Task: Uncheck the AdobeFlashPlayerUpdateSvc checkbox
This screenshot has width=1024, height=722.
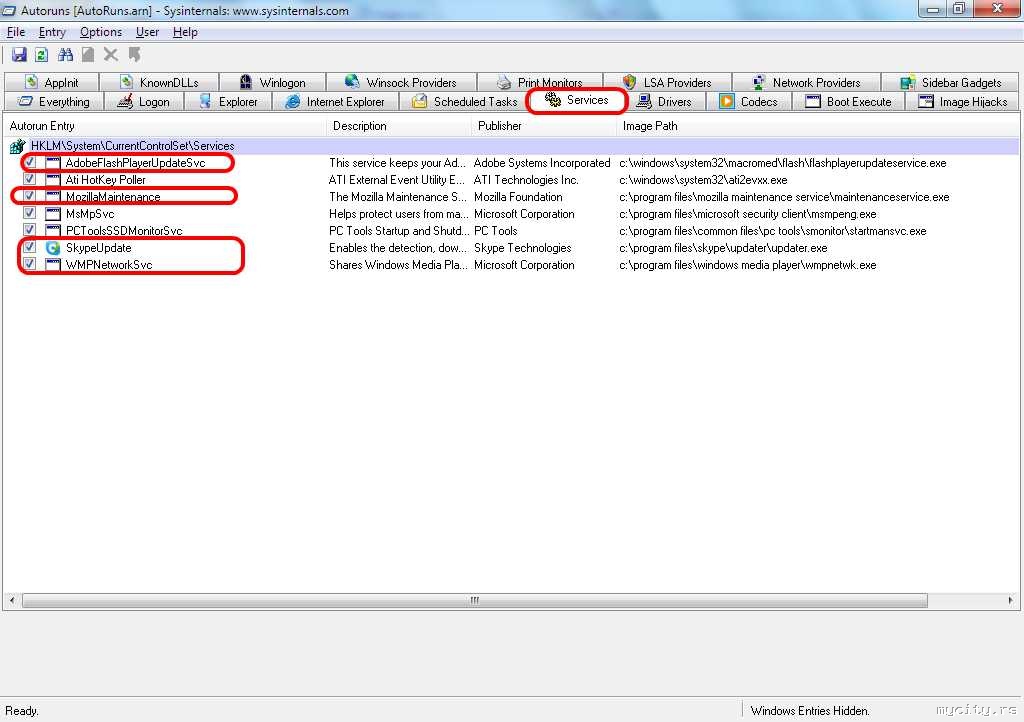Action: tap(30, 161)
